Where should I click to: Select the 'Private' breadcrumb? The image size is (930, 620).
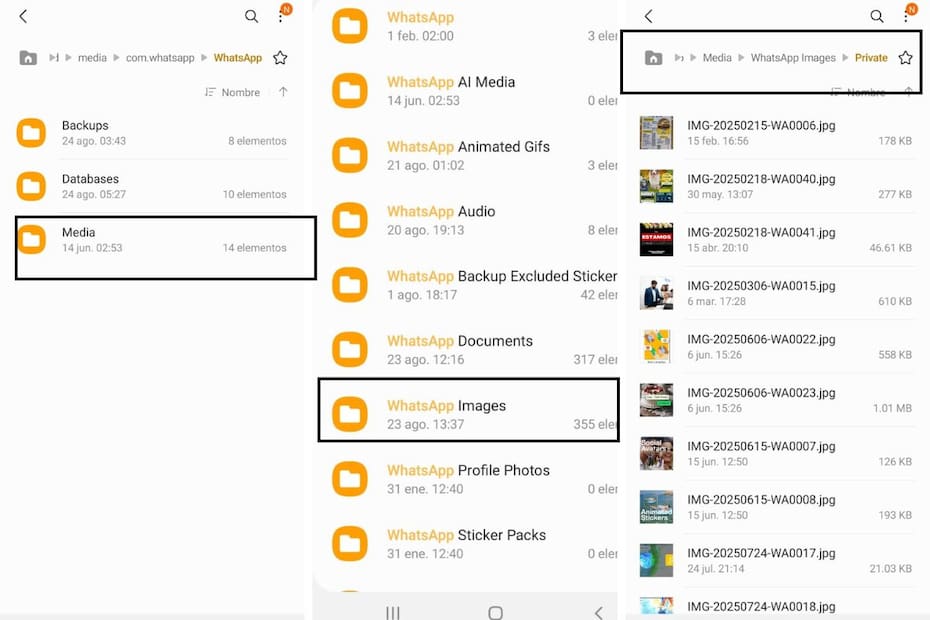871,58
